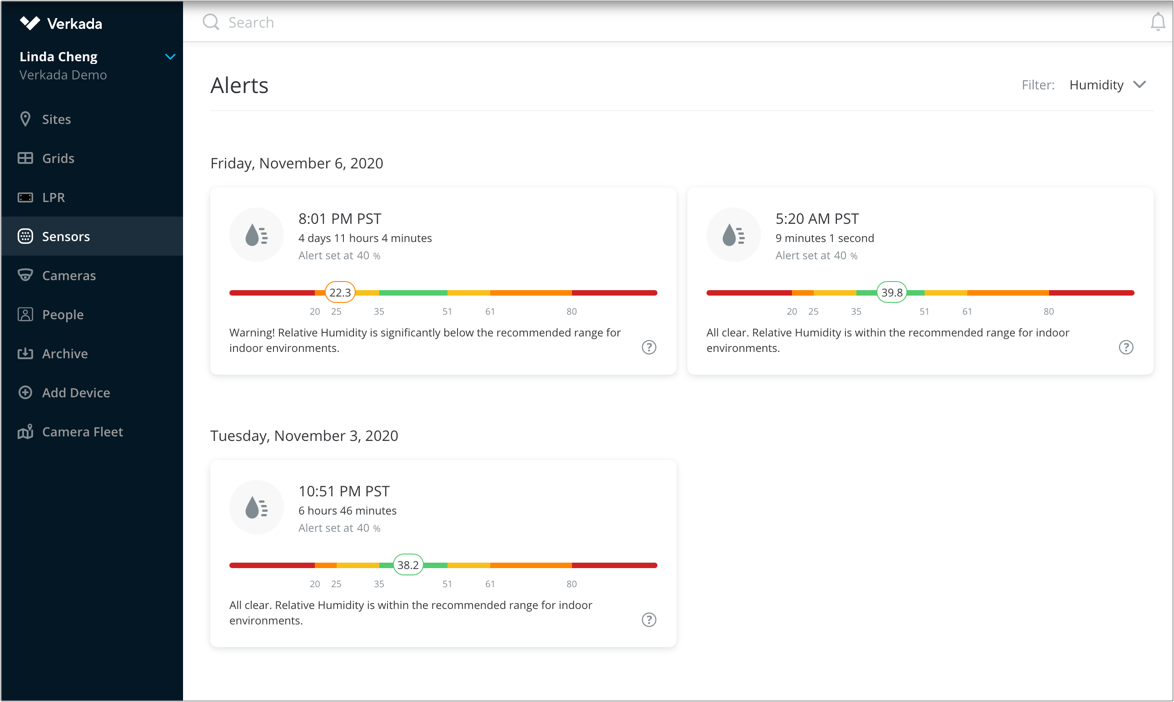Screen dimensions: 1174x702
Task: Click the help icon on the 10:51 PM alert
Action: pos(649,620)
